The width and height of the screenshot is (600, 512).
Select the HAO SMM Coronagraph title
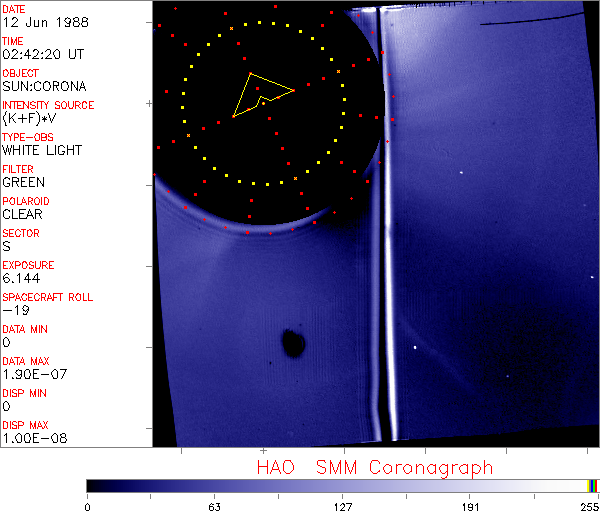375,467
